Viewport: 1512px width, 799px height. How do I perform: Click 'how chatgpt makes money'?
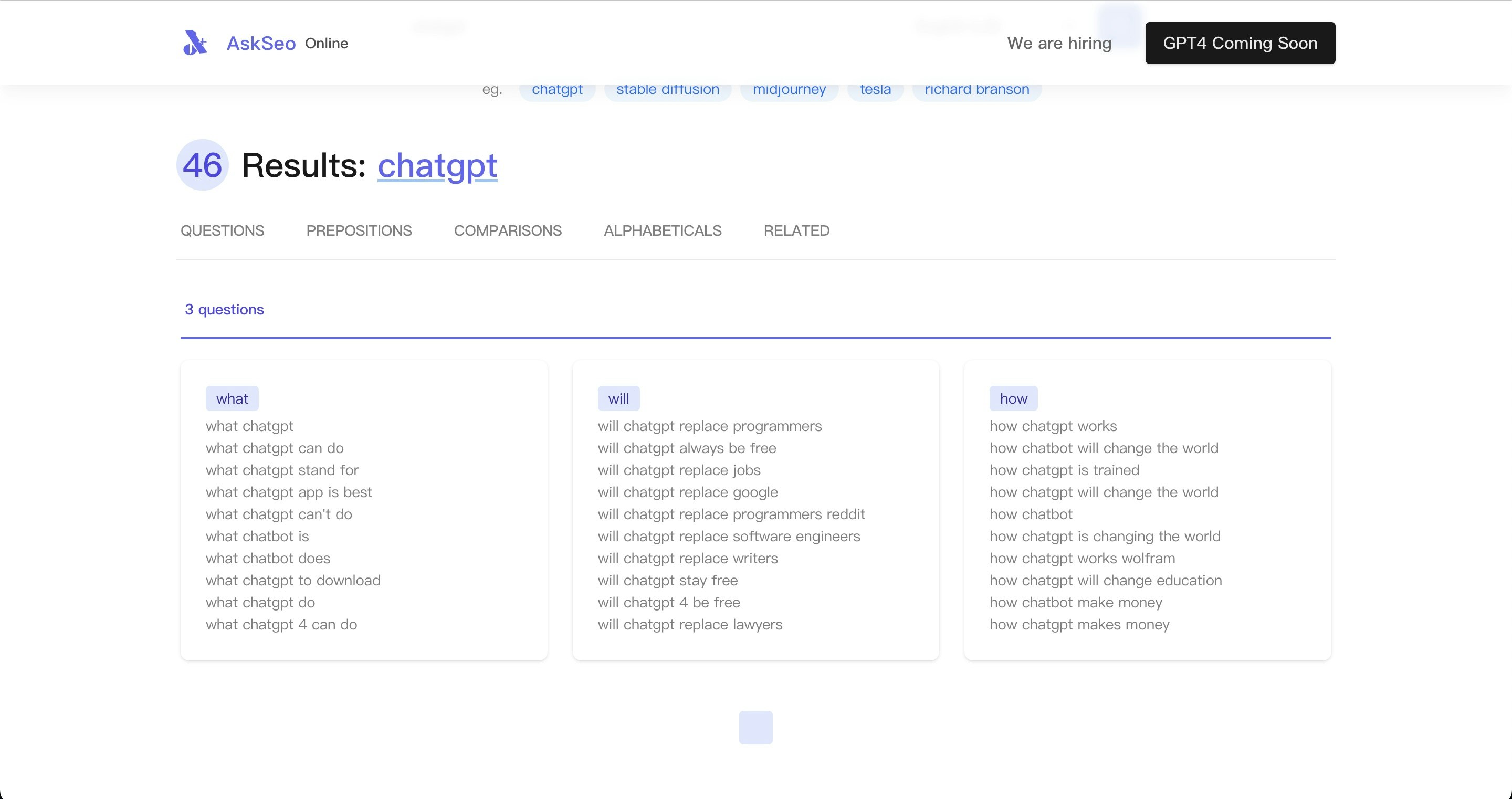[1079, 624]
